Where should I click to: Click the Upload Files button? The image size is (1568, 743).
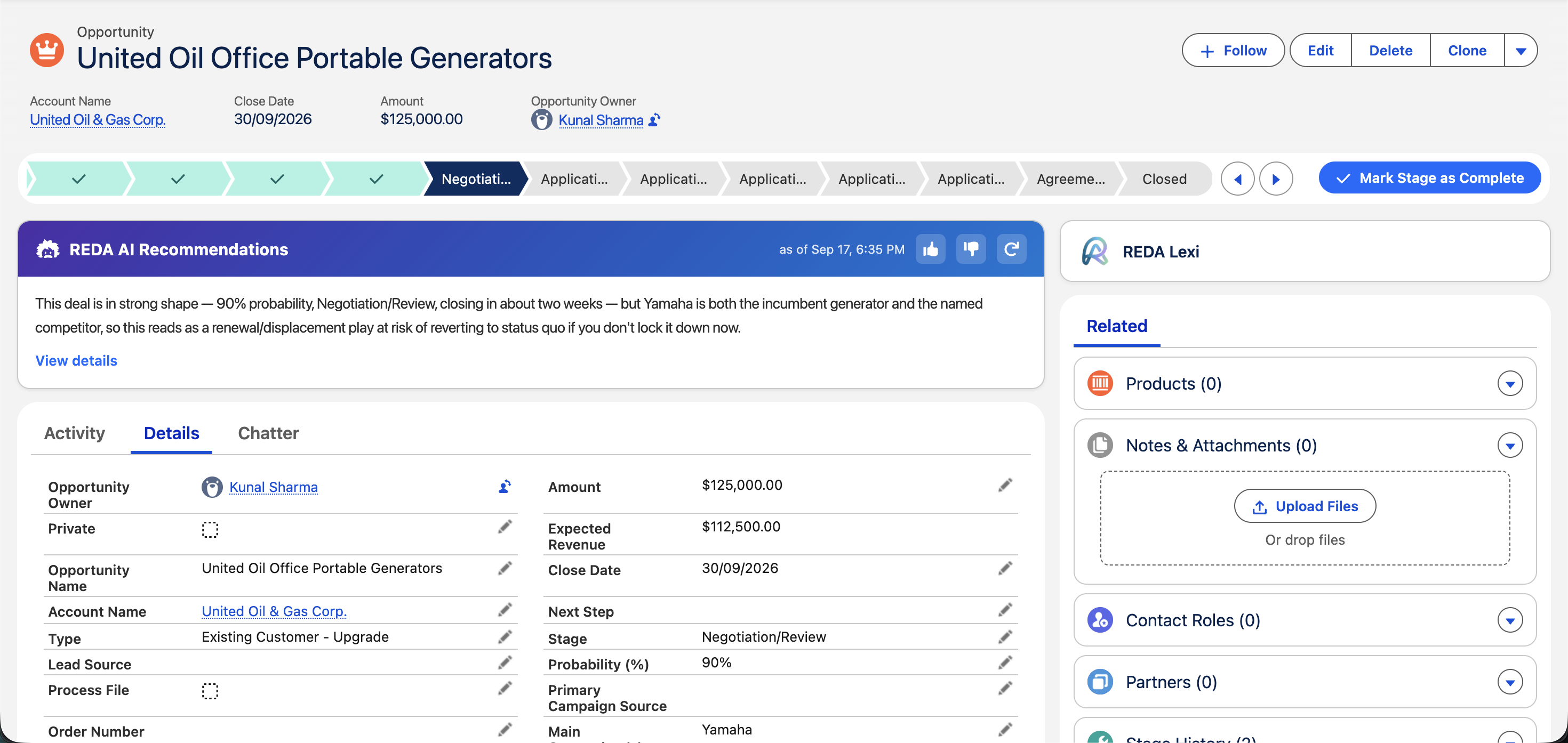point(1305,506)
